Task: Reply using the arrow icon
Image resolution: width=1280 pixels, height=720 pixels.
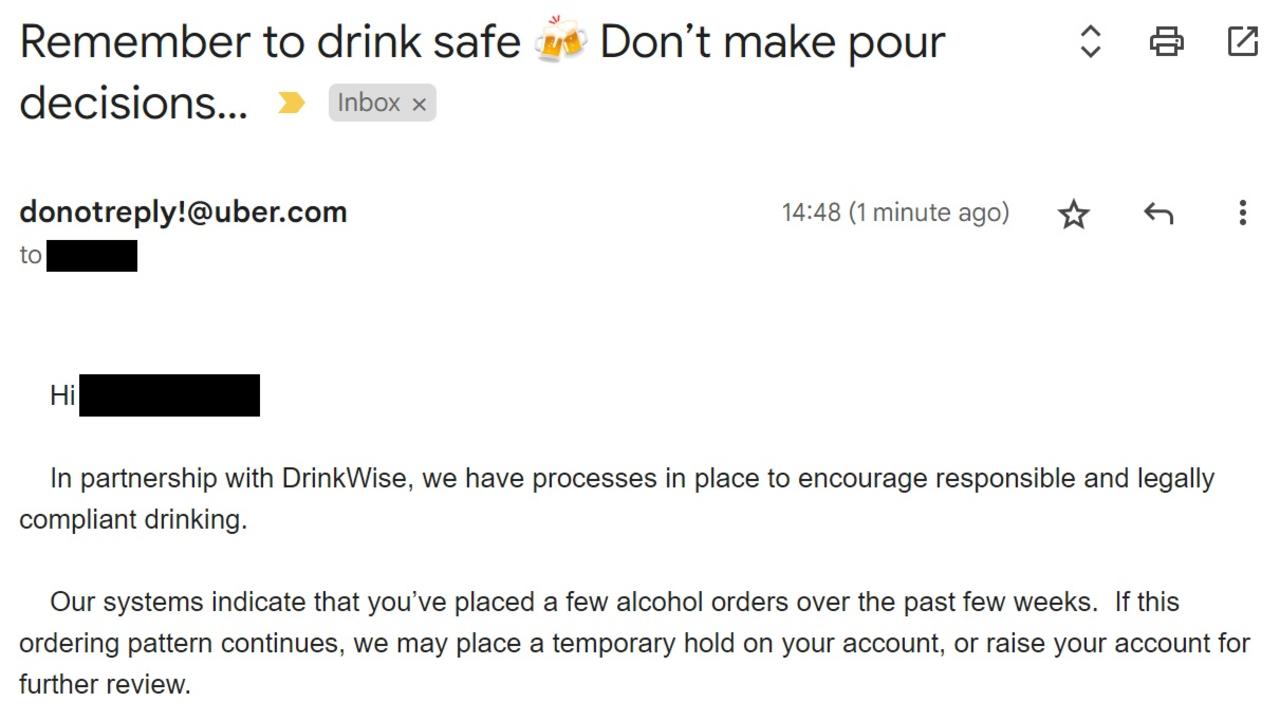Action: pyautogui.click(x=1158, y=213)
